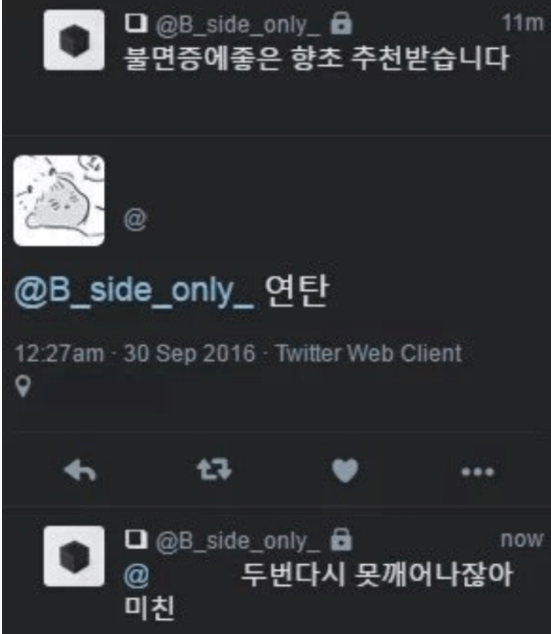Click the small square icon in the bottom reply
551x634 pixels.
tap(135, 539)
